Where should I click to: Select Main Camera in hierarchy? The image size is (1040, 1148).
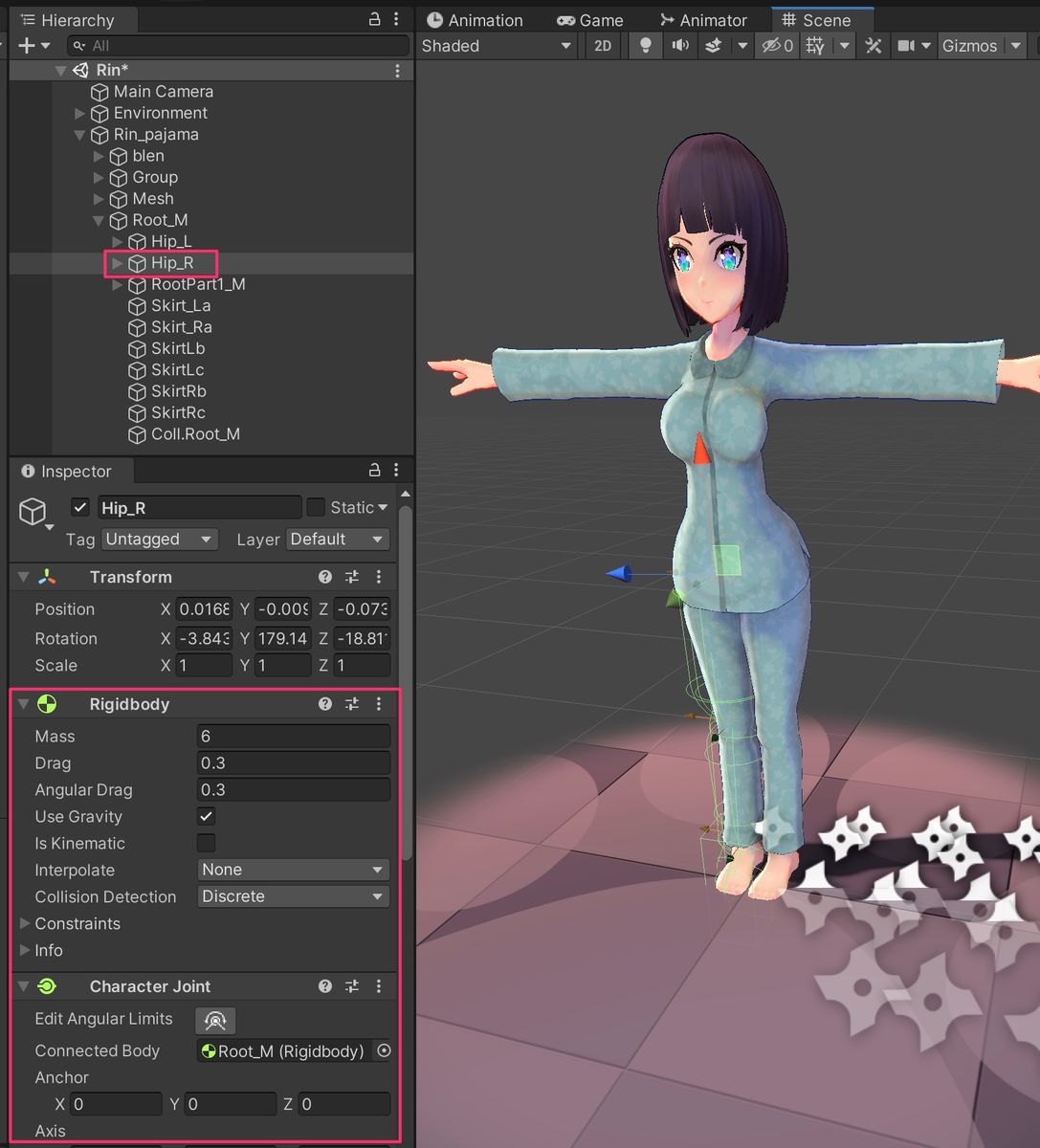pyautogui.click(x=163, y=91)
